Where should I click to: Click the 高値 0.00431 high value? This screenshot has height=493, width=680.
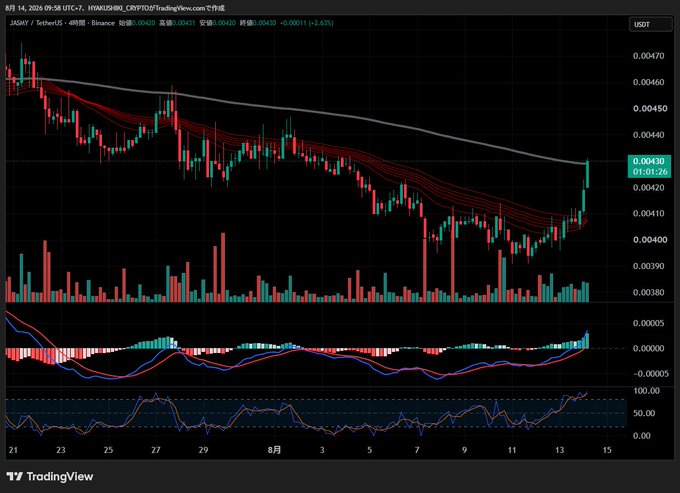point(177,23)
